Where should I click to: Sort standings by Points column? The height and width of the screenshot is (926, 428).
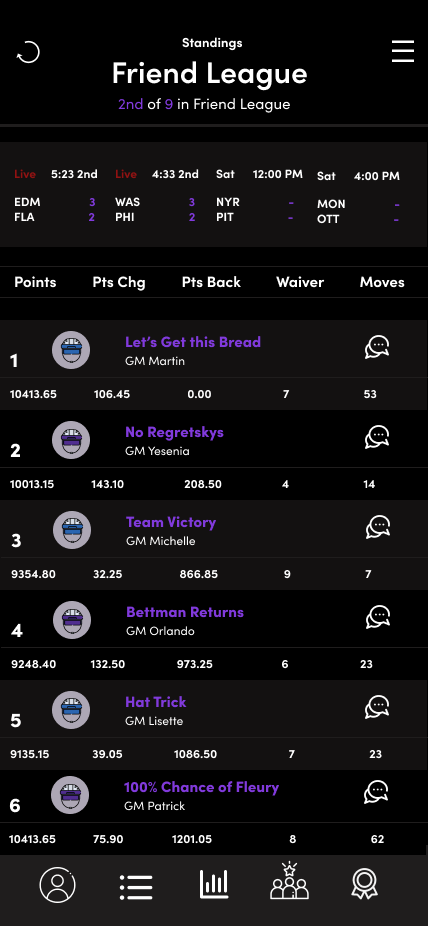click(x=35, y=282)
